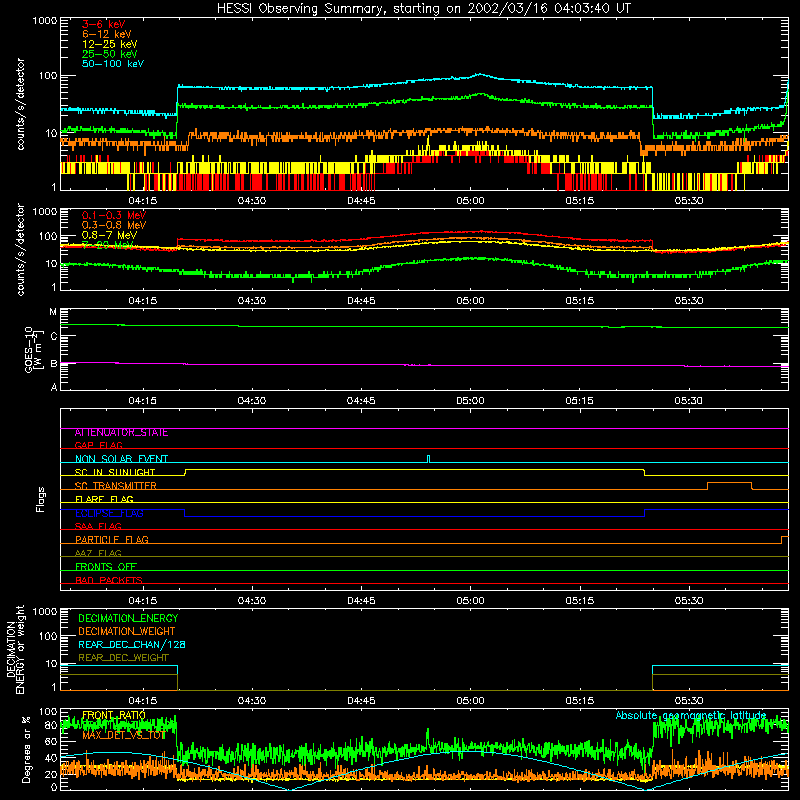800x800 pixels.
Task: Click the 1000 tick label on the keV plot
Action: tap(44, 21)
